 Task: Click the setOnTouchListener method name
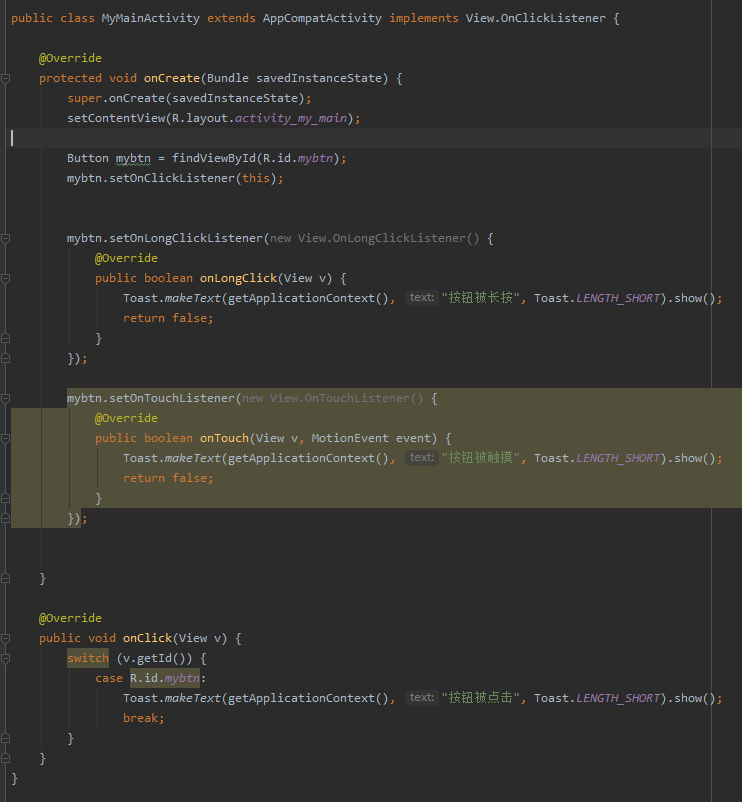click(172, 398)
